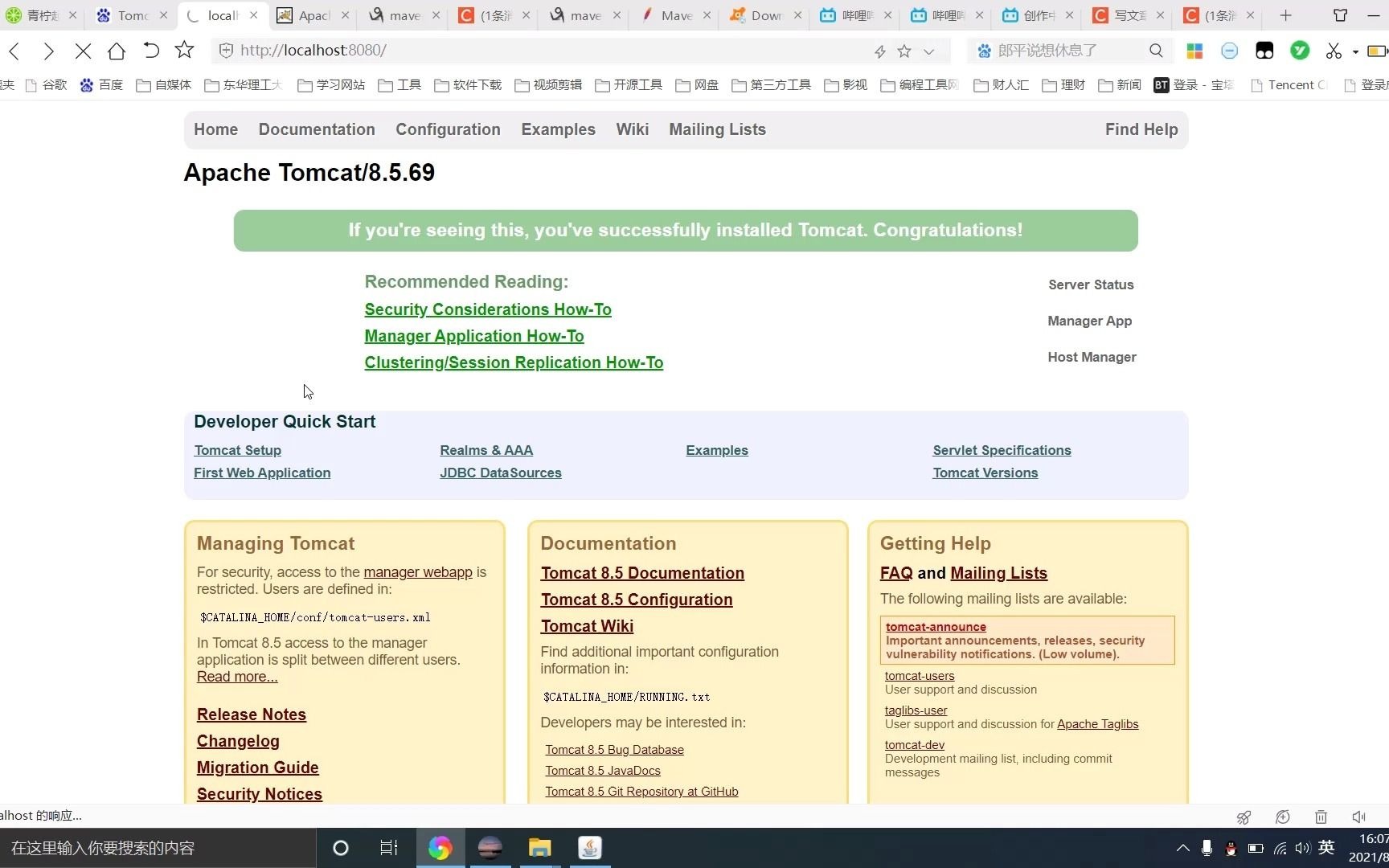Click the rocket accelerator icon in status bar
Image resolution: width=1389 pixels, height=868 pixels.
[x=1244, y=817]
